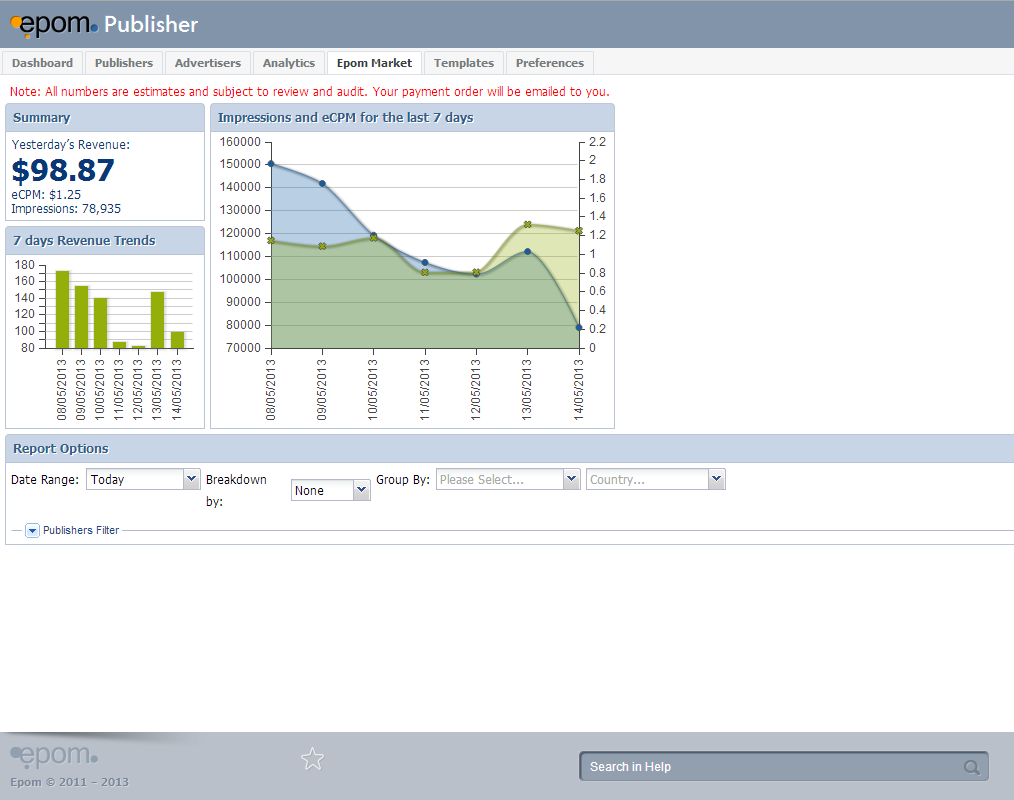The height and width of the screenshot is (800, 1014).
Task: Open the Preferences tab
Action: coord(550,63)
